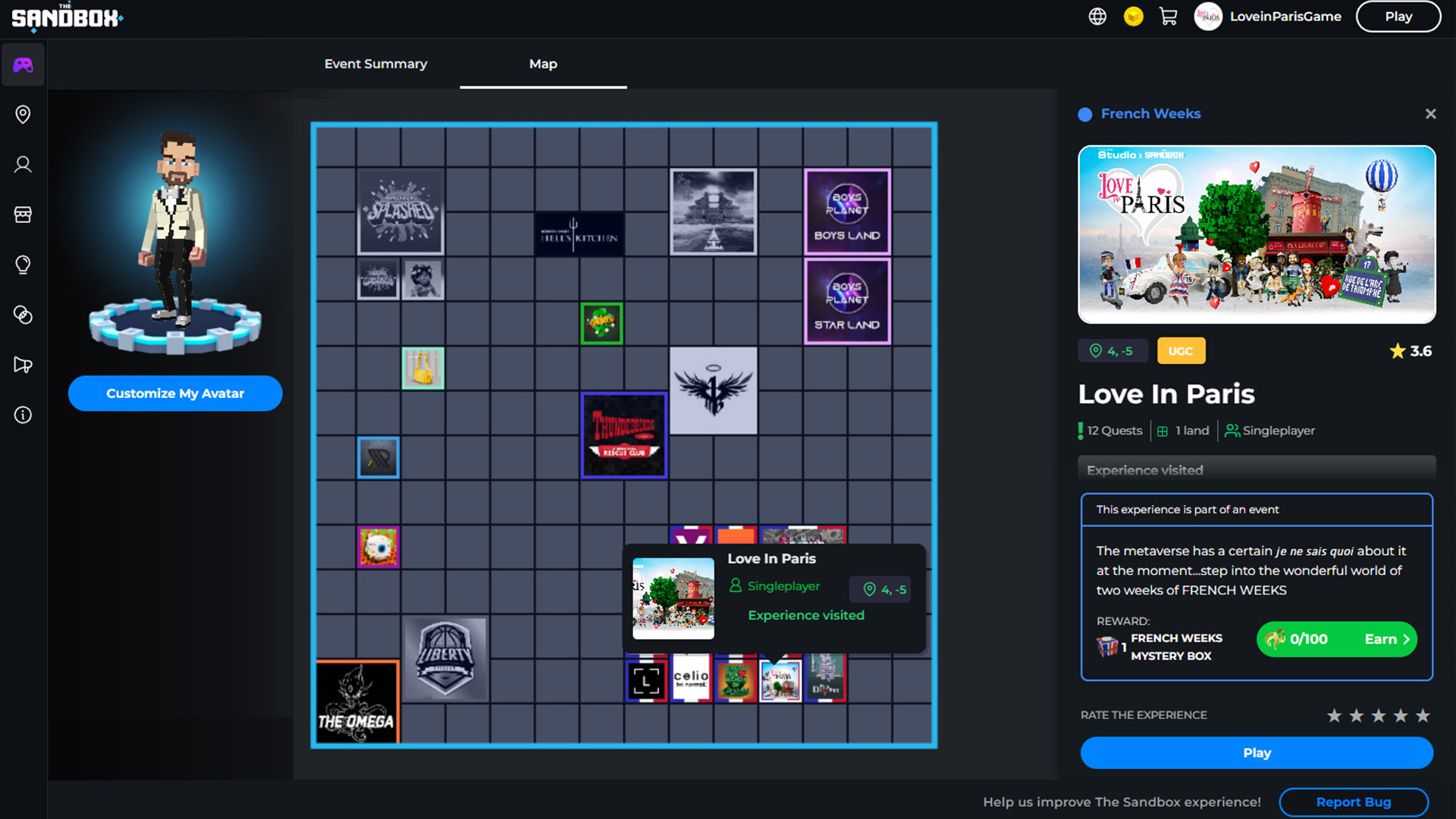Open the info circle sidebar icon
Viewport: 1456px width, 819px height.
[23, 415]
